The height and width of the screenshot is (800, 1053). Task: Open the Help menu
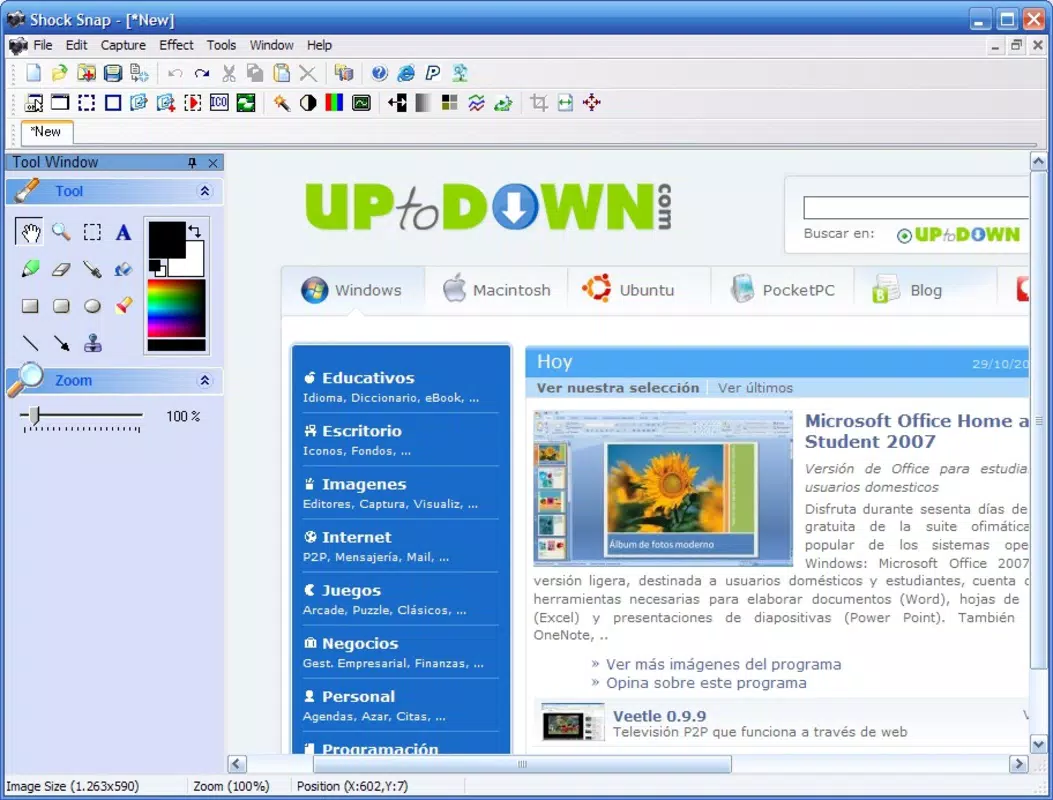click(319, 45)
